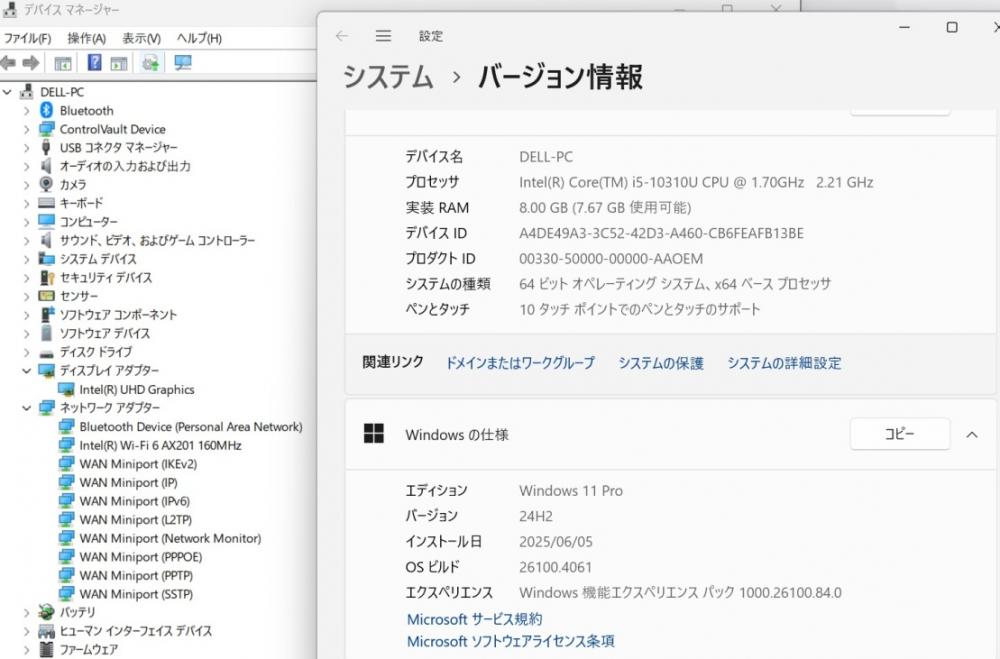
Task: Open システムの詳細設定 link
Action: coord(784,363)
